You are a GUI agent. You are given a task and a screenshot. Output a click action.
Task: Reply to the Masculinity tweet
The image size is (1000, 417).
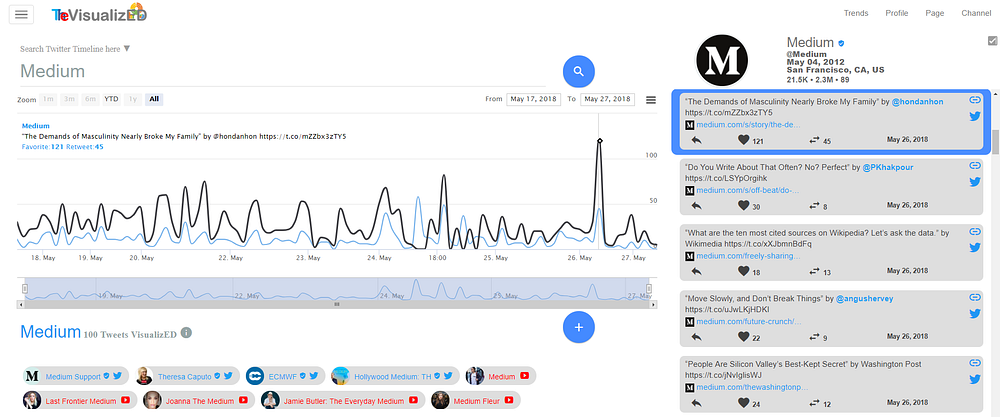point(696,140)
